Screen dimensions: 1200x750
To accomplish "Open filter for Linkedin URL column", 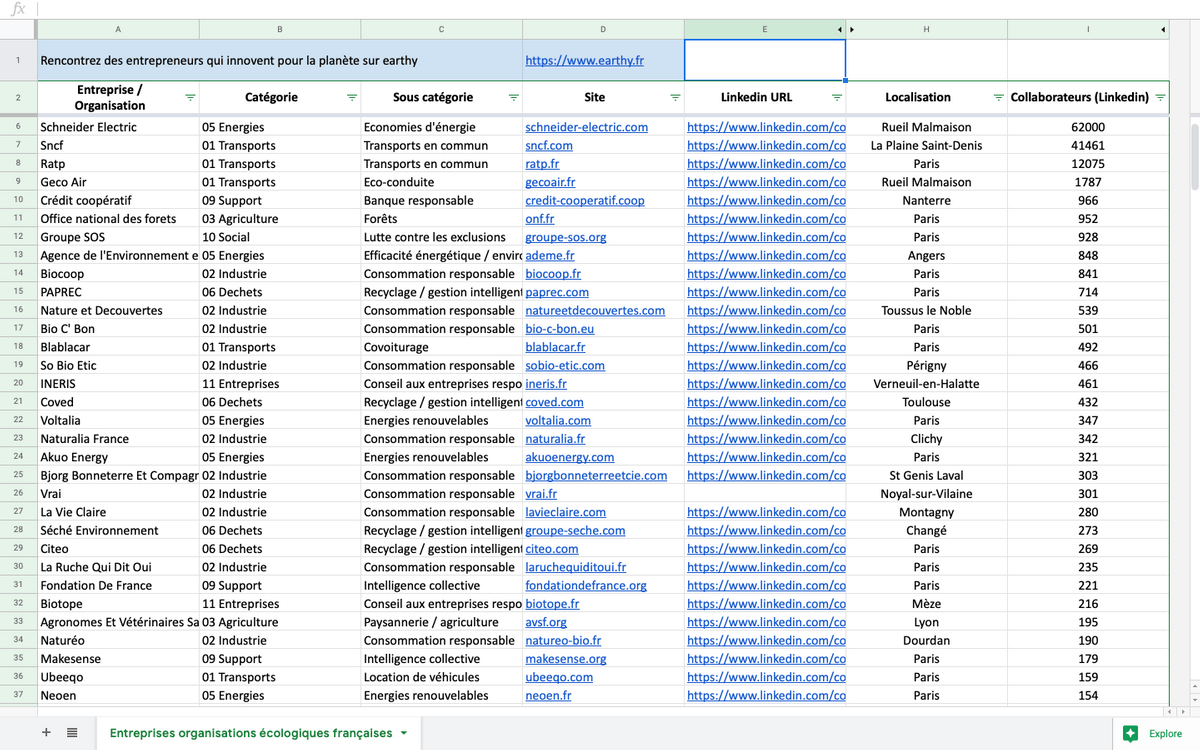I will pyautogui.click(x=837, y=98).
